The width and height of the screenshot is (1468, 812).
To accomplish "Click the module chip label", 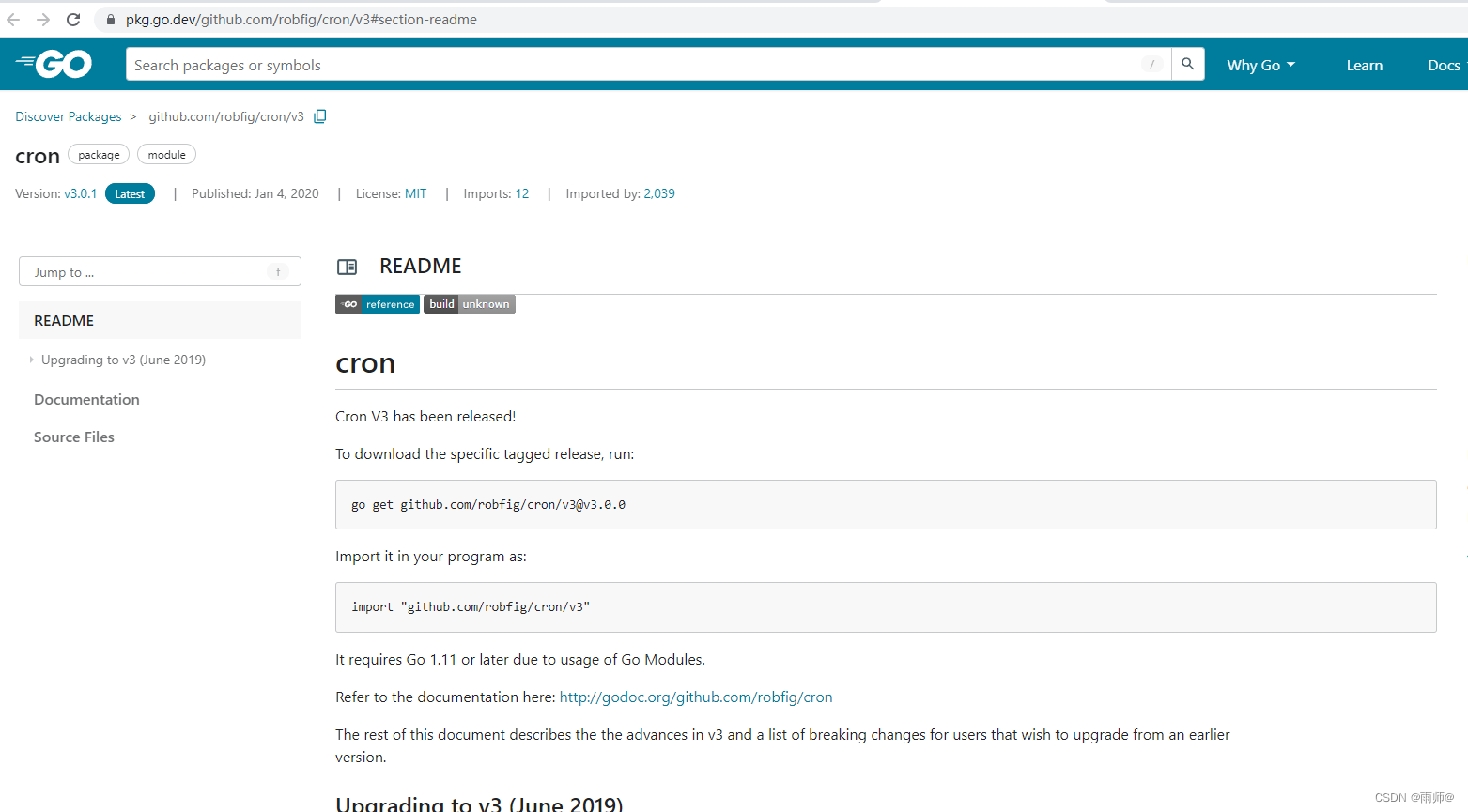I will (x=166, y=155).
